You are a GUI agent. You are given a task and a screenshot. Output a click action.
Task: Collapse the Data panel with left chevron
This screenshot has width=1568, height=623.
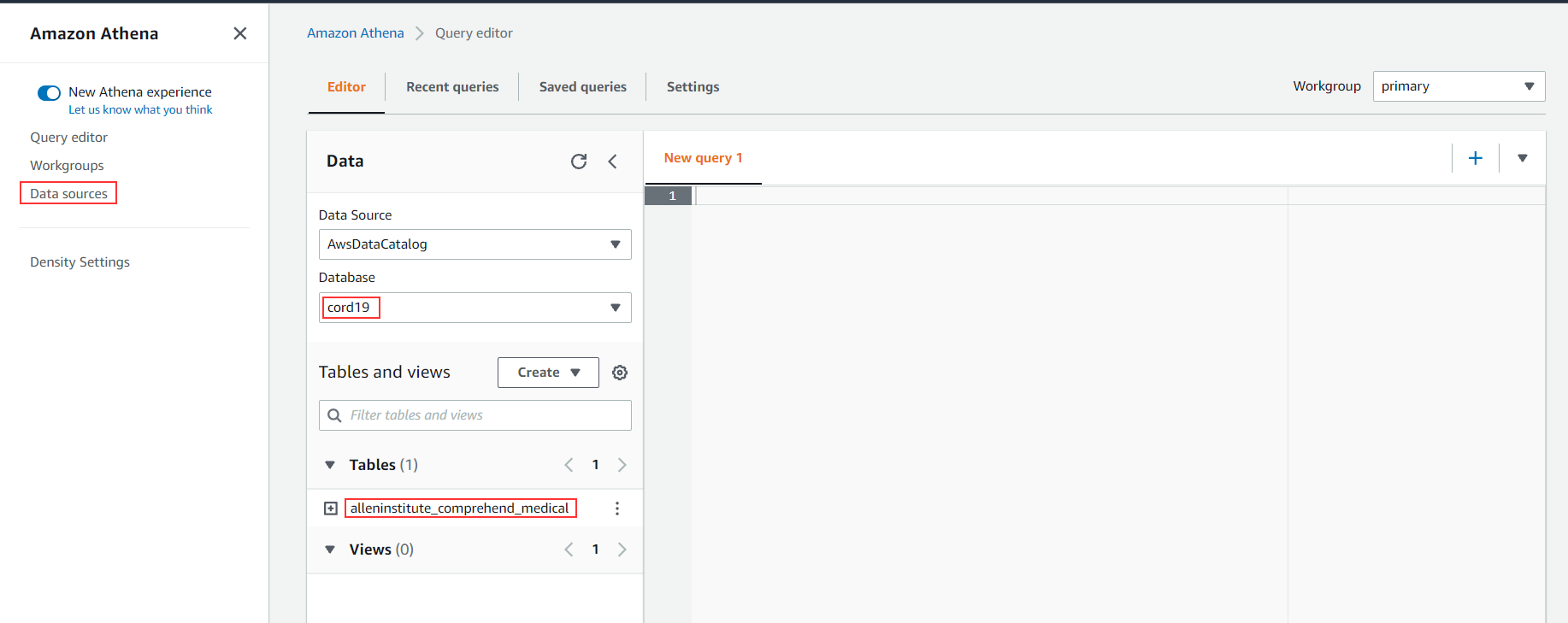(613, 162)
